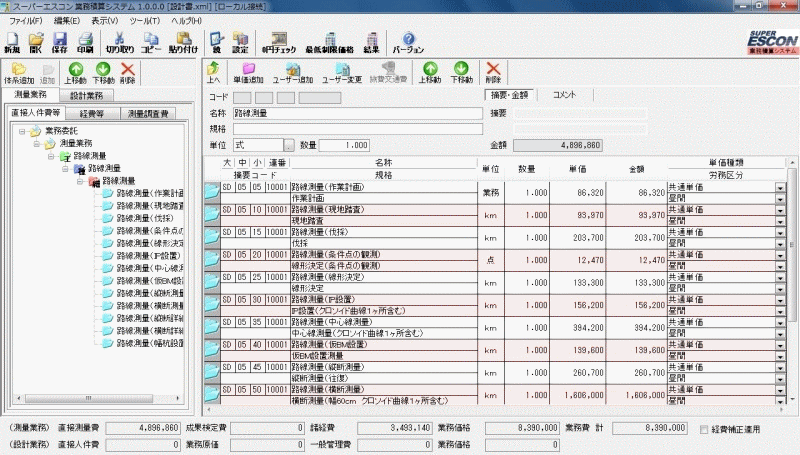Click the 体系追加 icon in left panel
800x455 pixels.
click(x=19, y=73)
